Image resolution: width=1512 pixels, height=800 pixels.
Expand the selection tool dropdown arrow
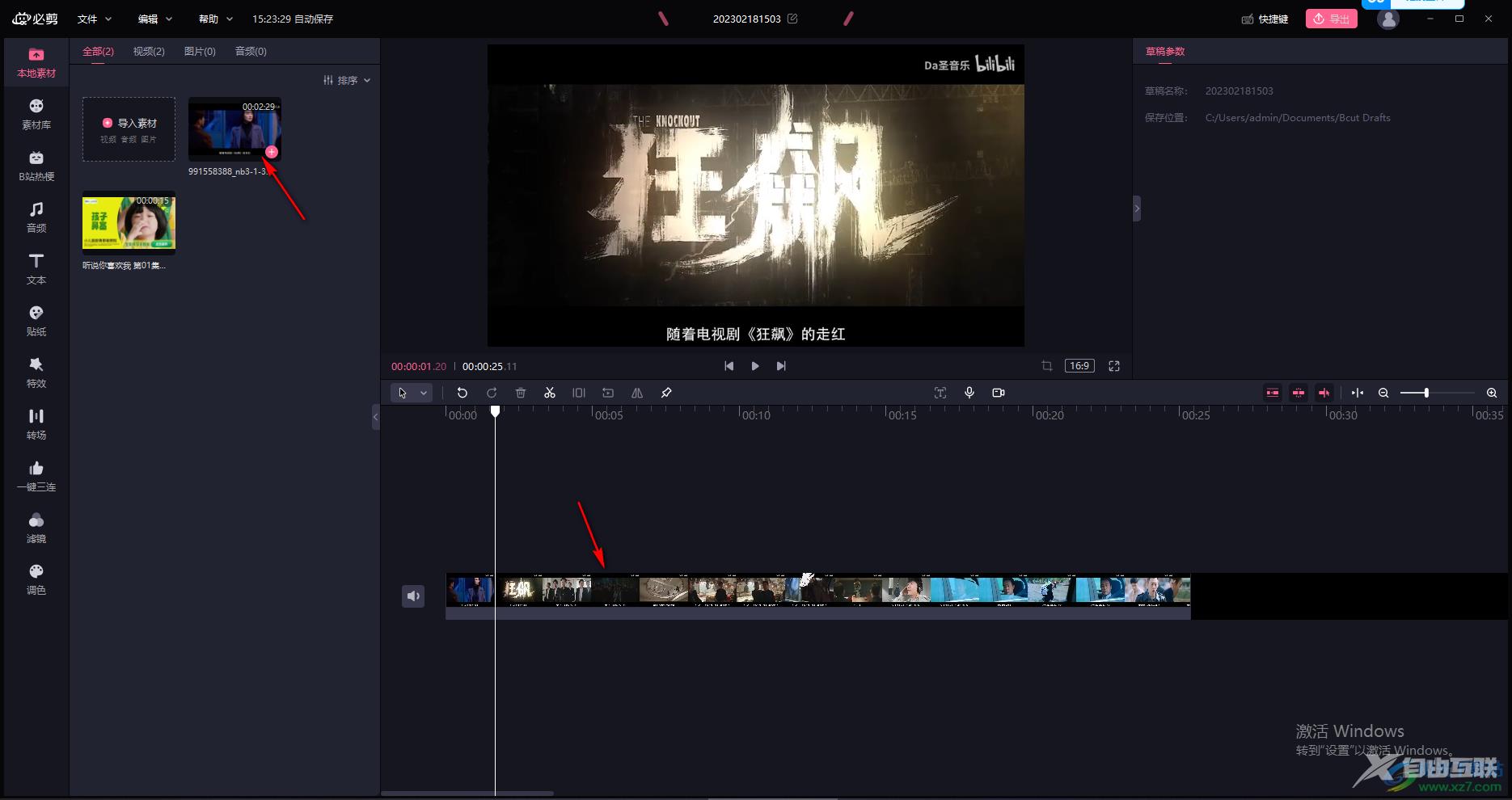pos(424,393)
